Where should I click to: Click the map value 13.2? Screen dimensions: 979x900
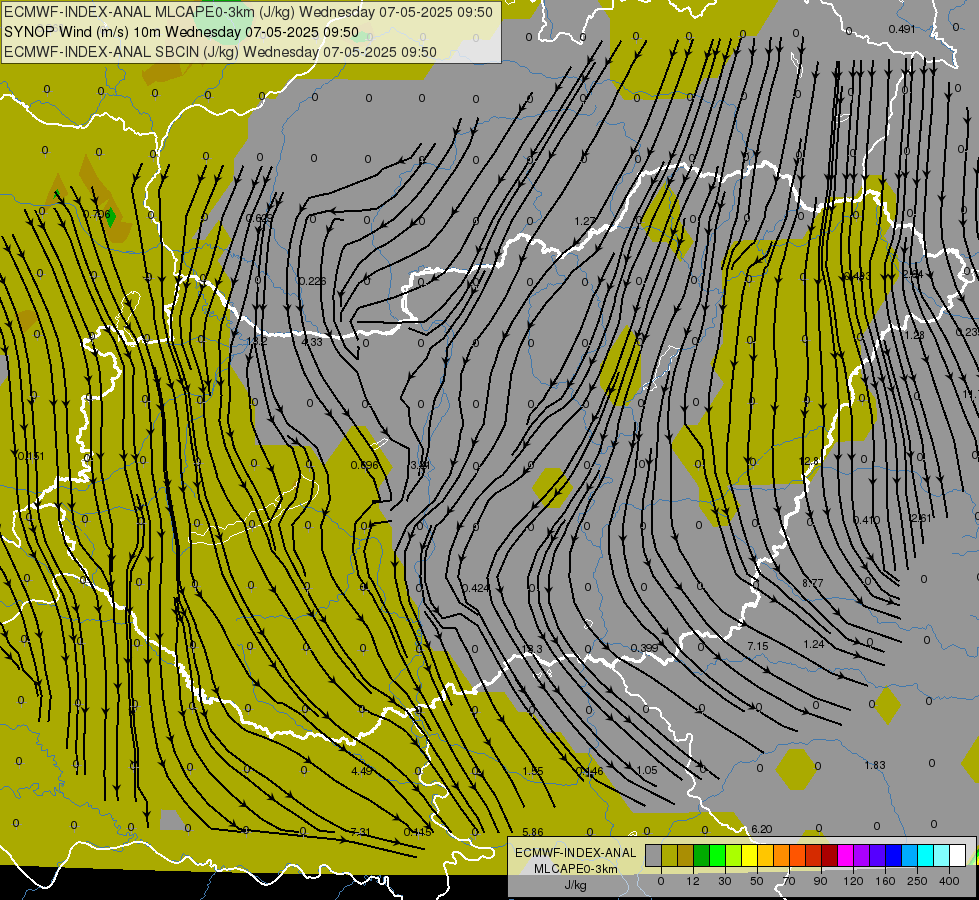(257, 342)
